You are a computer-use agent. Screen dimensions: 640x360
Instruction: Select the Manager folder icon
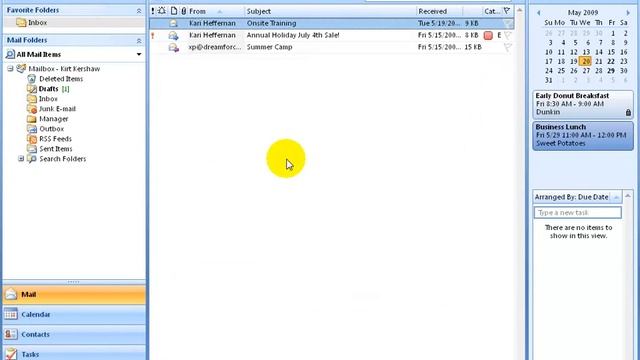[32, 119]
